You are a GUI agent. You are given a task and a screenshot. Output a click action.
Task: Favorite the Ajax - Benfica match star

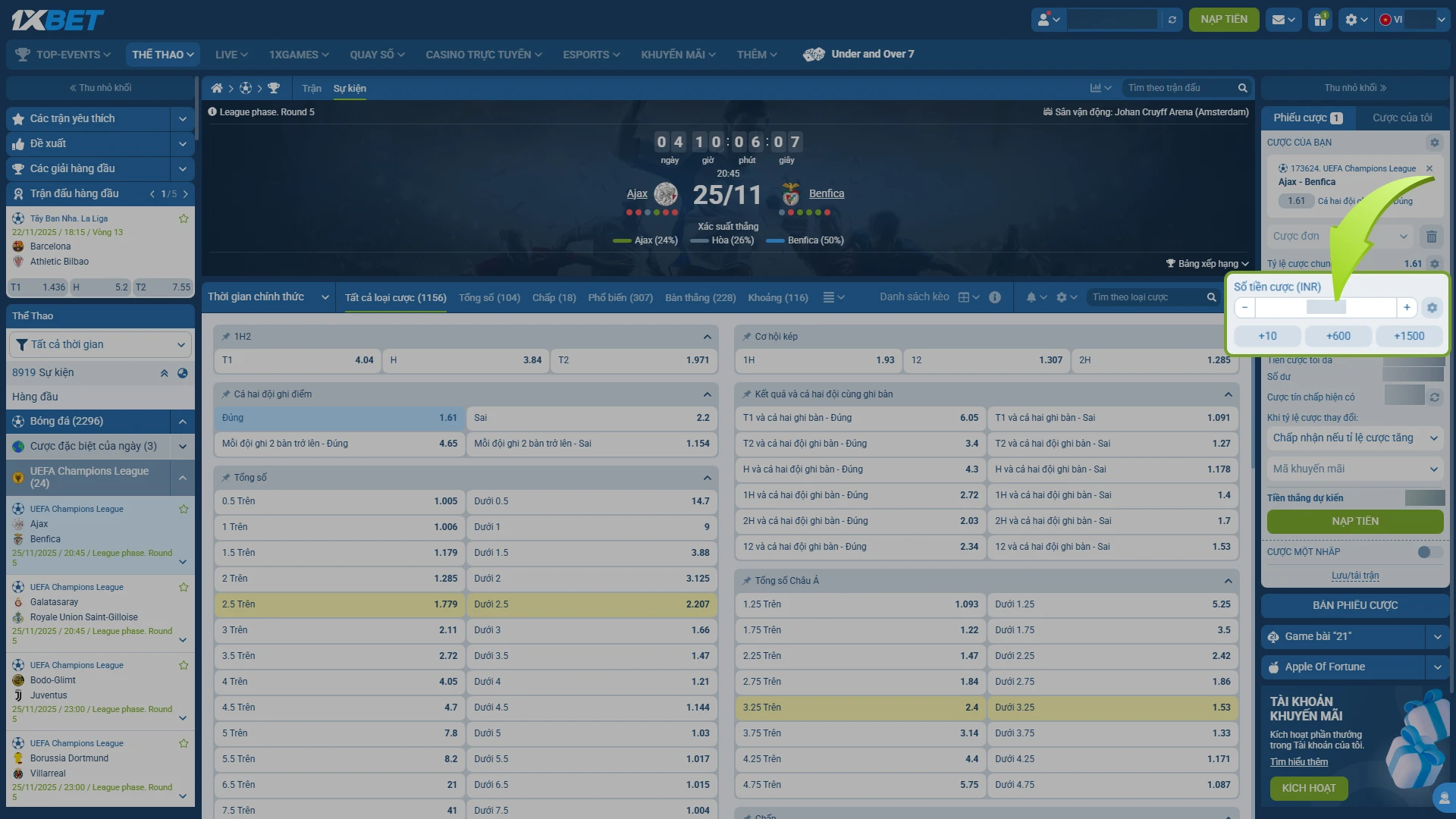pyautogui.click(x=184, y=509)
